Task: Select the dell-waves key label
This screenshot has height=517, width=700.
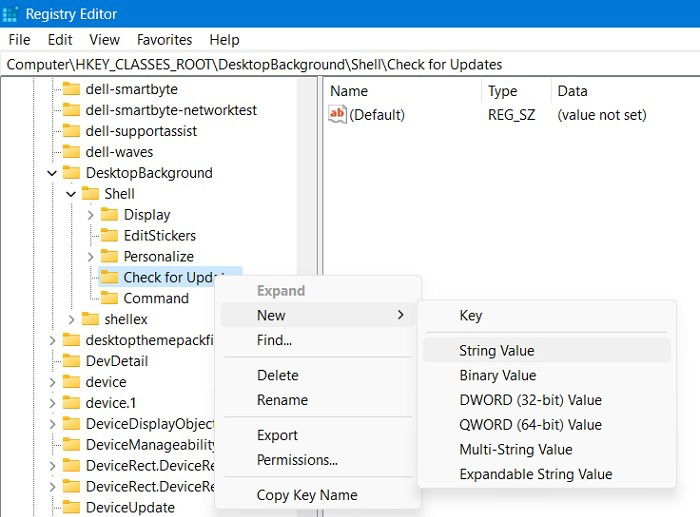Action: (x=119, y=152)
